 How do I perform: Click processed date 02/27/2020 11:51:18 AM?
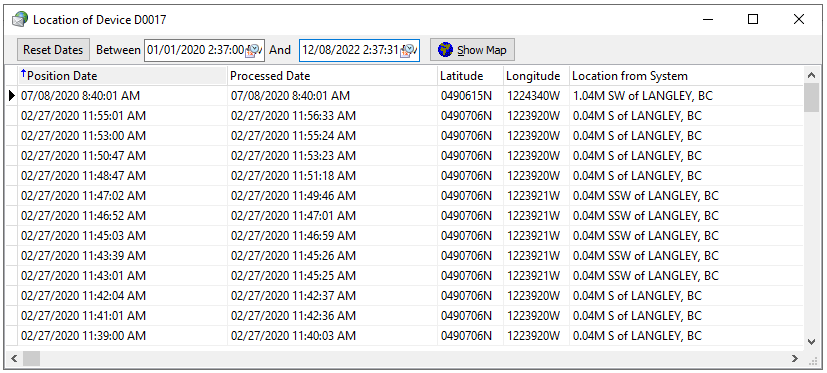(x=332, y=176)
